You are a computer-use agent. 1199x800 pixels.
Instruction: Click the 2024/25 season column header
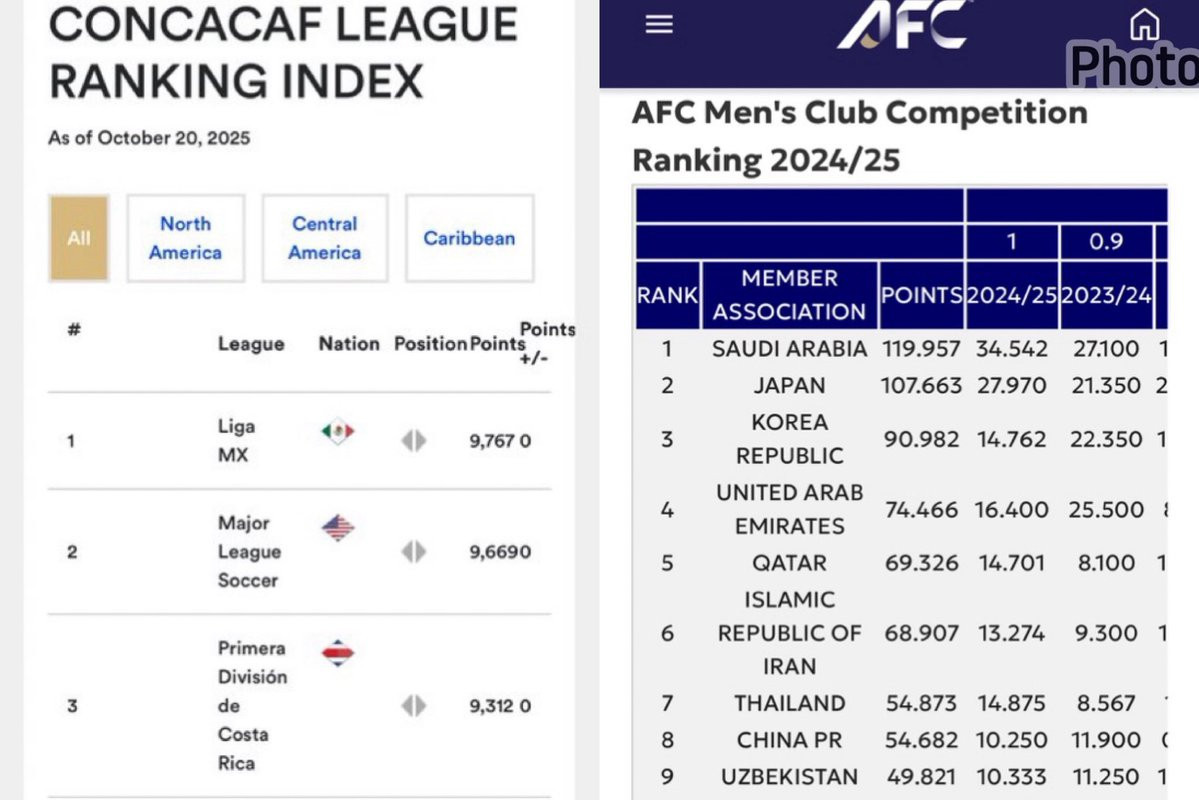tap(1012, 295)
